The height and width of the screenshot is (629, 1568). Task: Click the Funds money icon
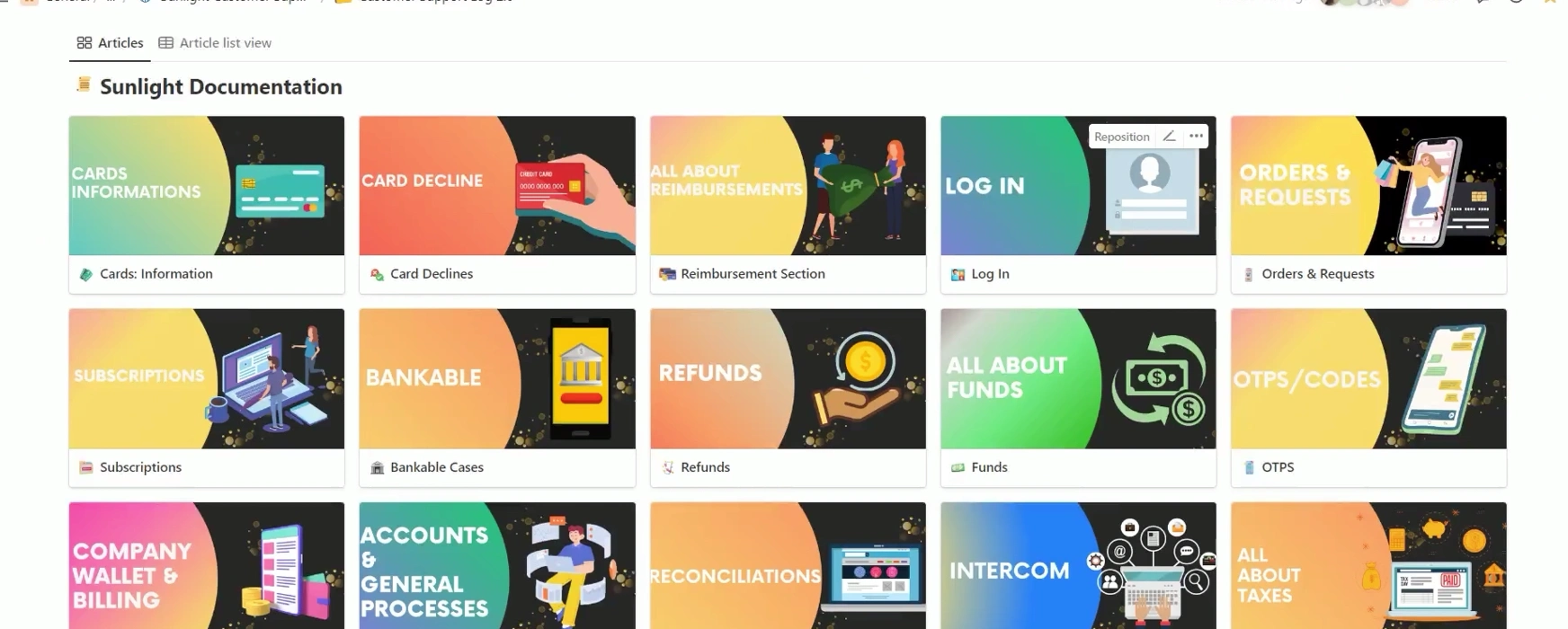click(958, 467)
